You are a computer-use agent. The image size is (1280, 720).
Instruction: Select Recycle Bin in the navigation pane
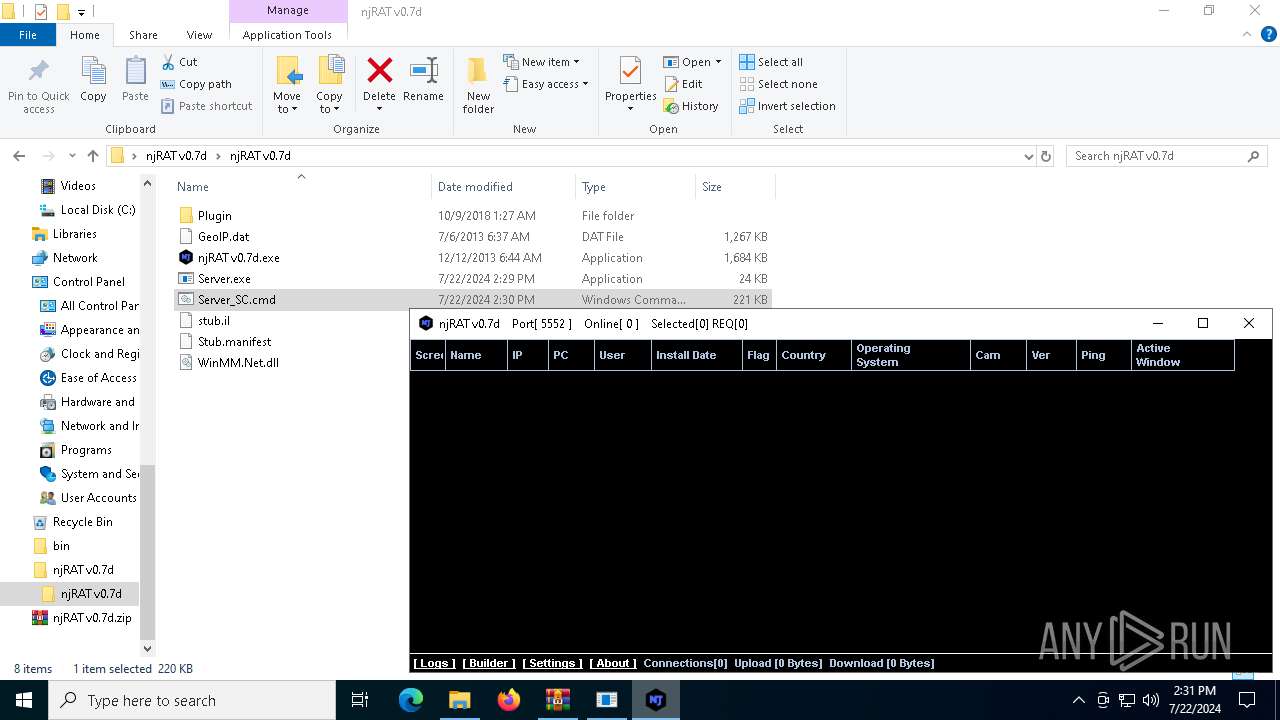tap(82, 522)
